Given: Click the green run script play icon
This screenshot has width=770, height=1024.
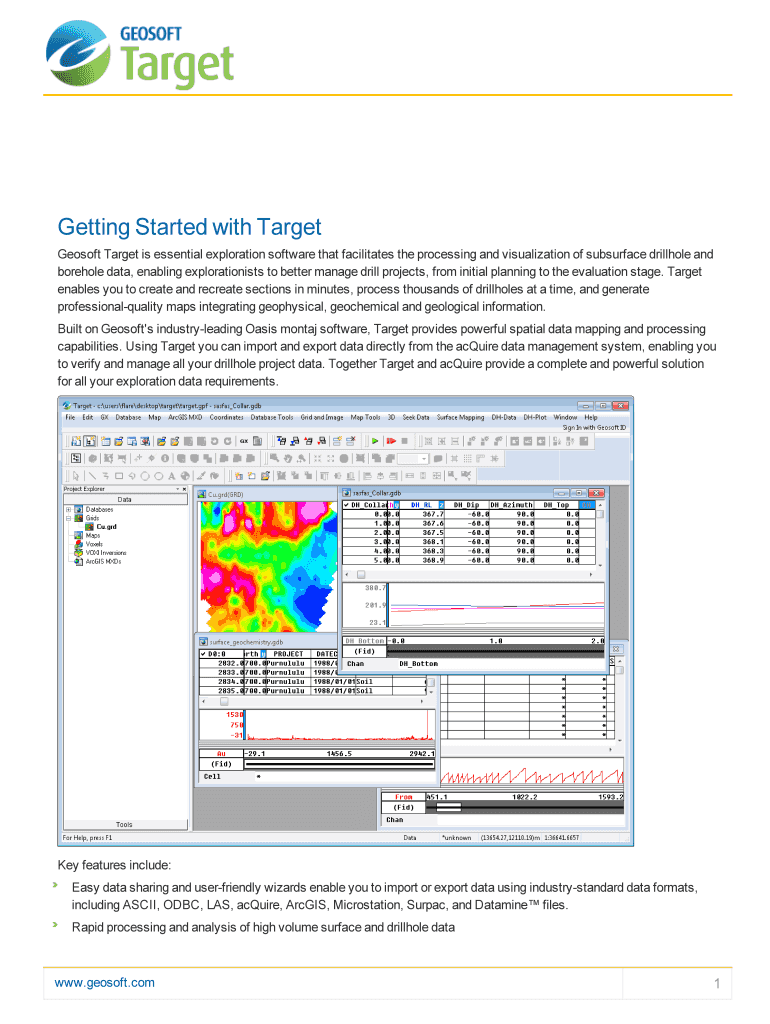Looking at the screenshot, I should tap(374, 440).
